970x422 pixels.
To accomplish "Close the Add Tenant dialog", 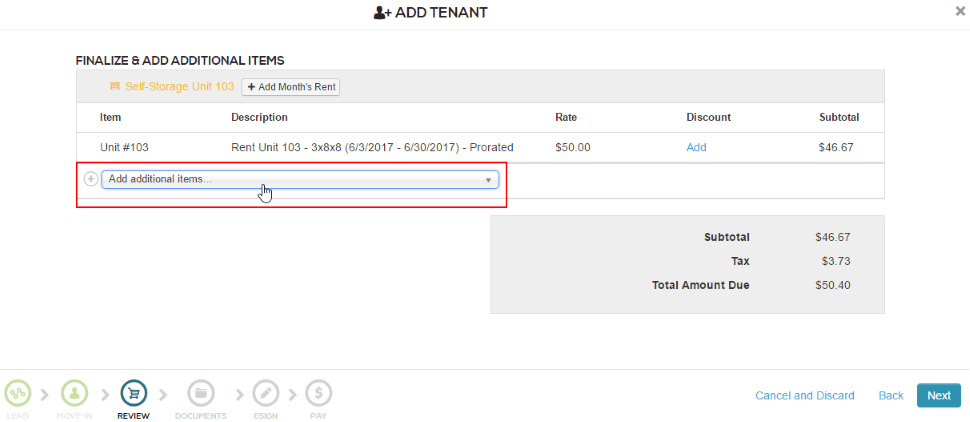I will (x=961, y=12).
